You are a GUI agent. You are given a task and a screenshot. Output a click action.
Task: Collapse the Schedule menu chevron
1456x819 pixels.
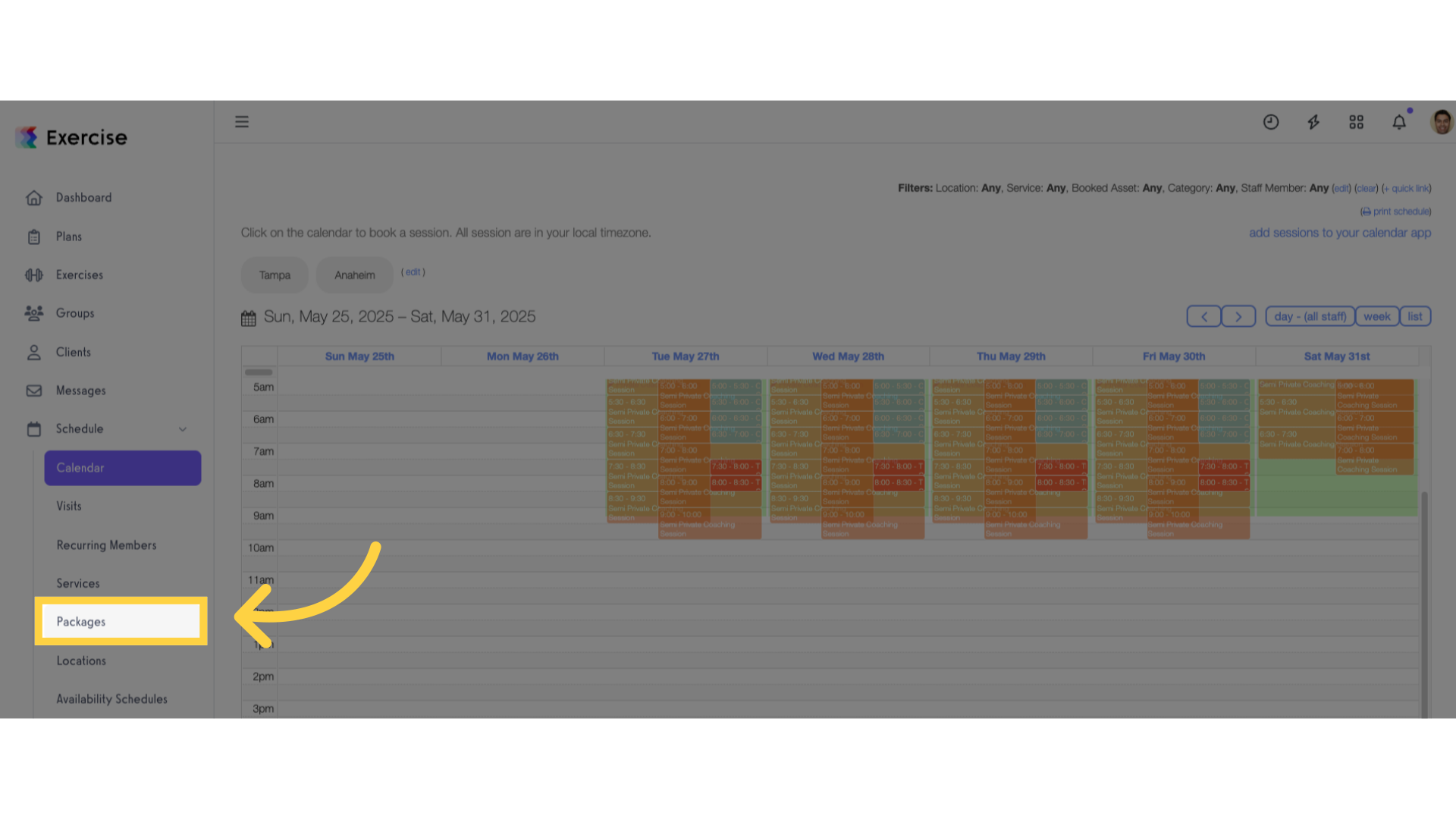(x=183, y=429)
